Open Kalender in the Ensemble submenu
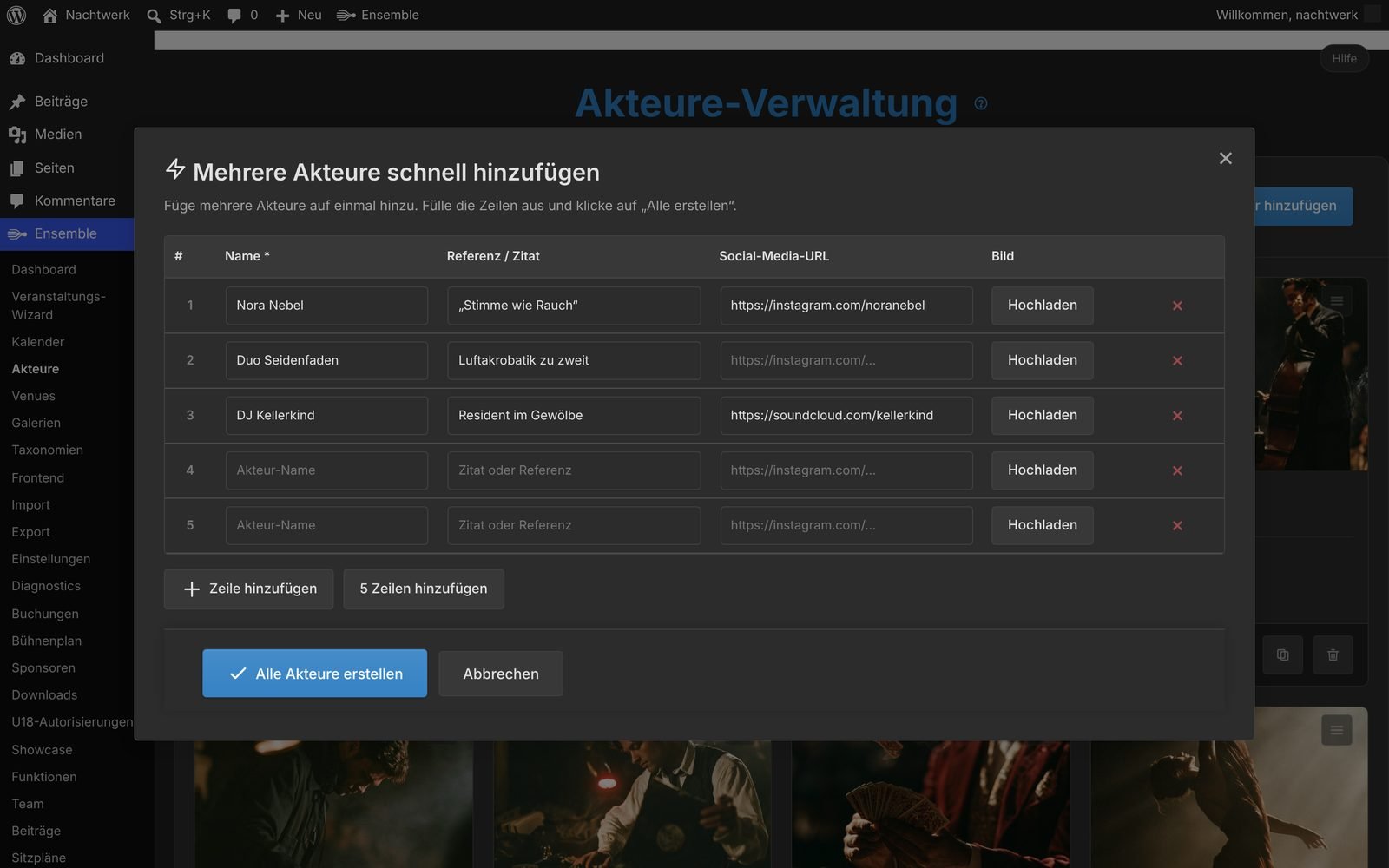1389x868 pixels. tap(38, 342)
